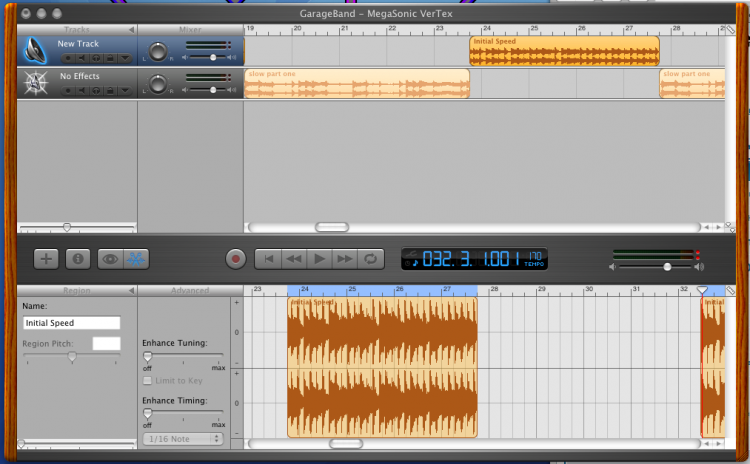The width and height of the screenshot is (750, 464).
Task: Toggle the Cycle loop button
Action: click(371, 259)
